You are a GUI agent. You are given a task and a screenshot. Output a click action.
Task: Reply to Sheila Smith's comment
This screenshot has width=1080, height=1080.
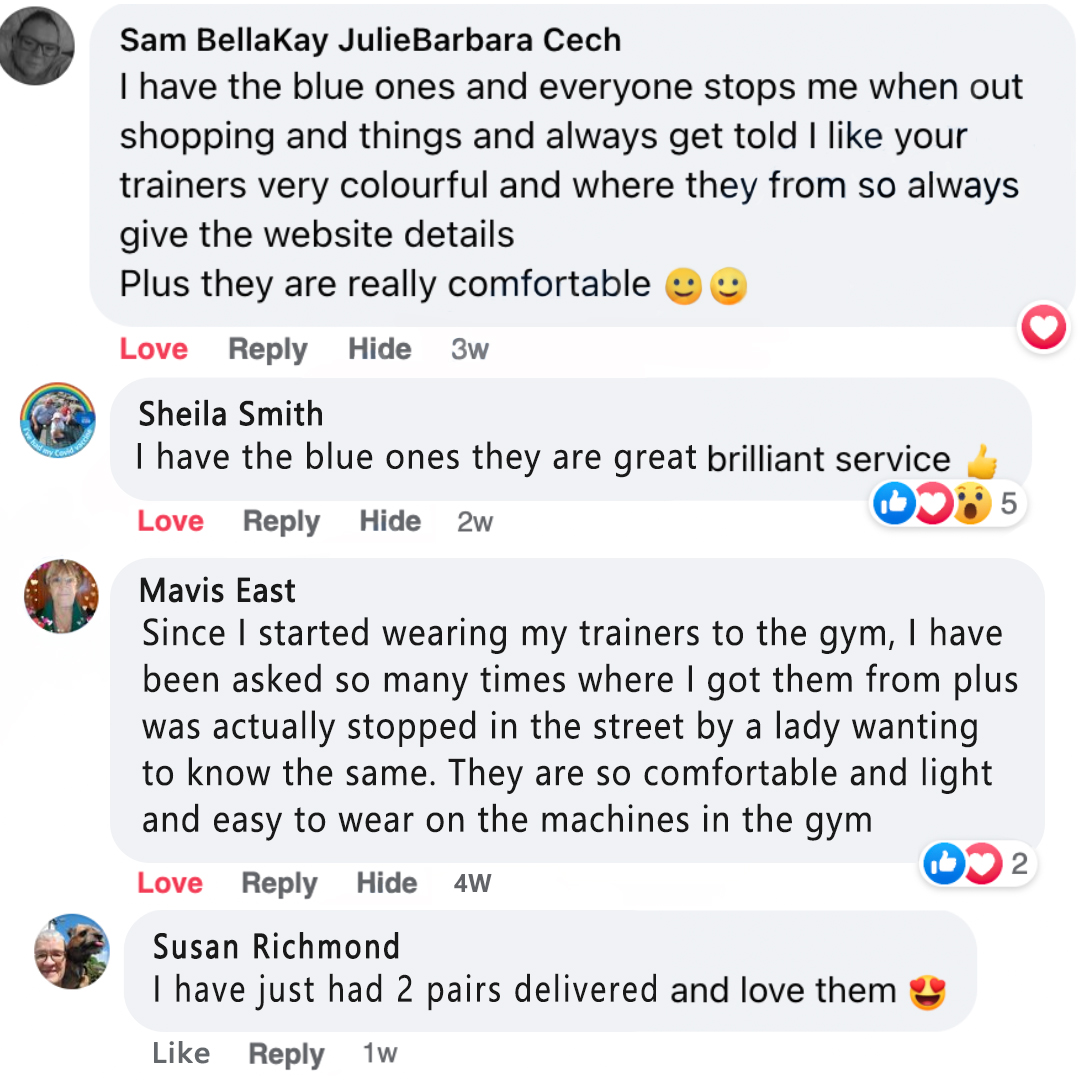pos(281,521)
